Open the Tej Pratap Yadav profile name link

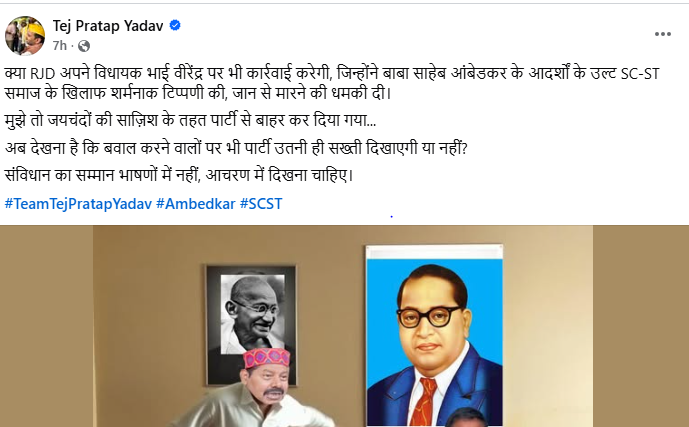coord(108,26)
